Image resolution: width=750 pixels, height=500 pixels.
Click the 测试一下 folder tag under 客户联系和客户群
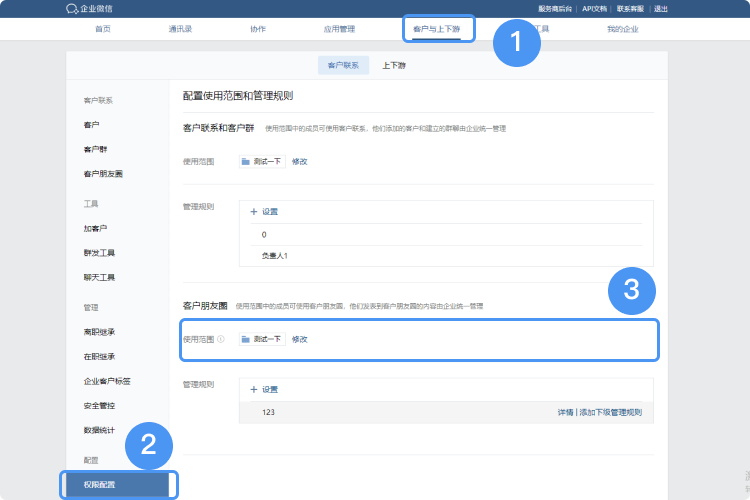[x=261, y=160]
